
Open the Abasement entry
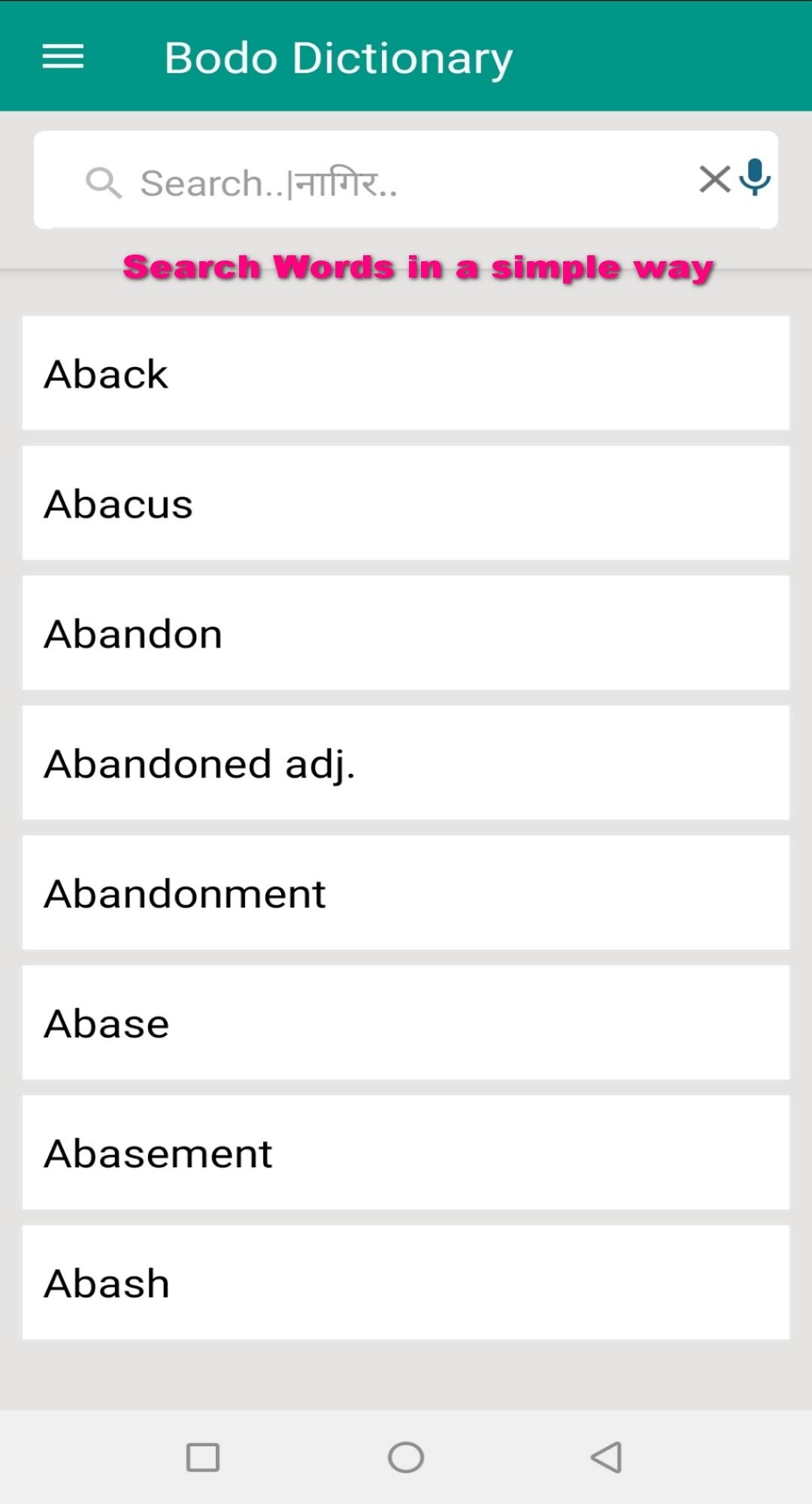pos(406,1153)
